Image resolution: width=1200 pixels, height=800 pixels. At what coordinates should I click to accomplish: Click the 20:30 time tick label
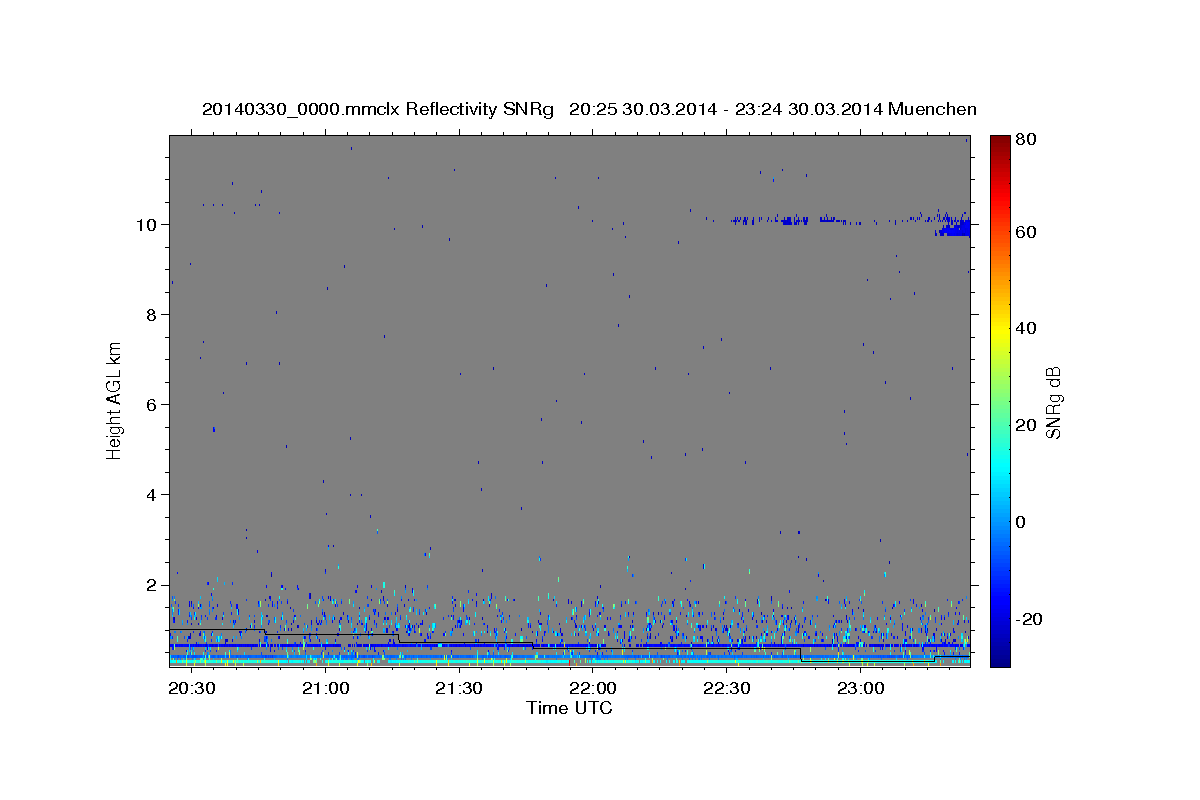click(191, 689)
